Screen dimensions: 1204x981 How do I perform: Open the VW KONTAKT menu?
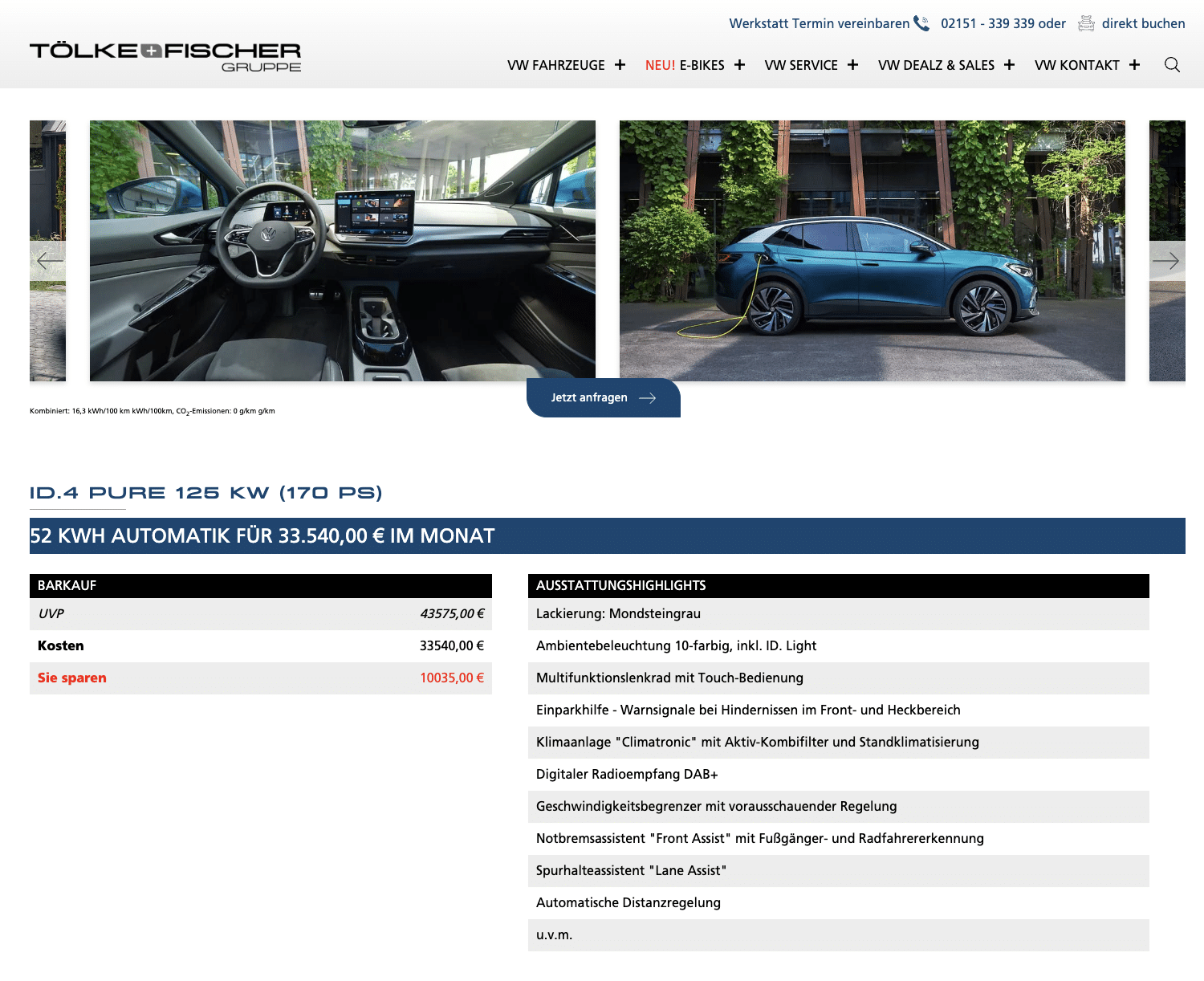[x=1077, y=65]
